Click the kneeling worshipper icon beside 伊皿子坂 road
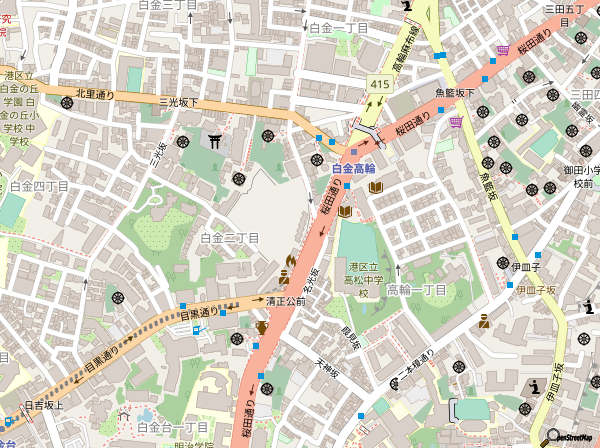Screen dimensions: 600x448 484,321
